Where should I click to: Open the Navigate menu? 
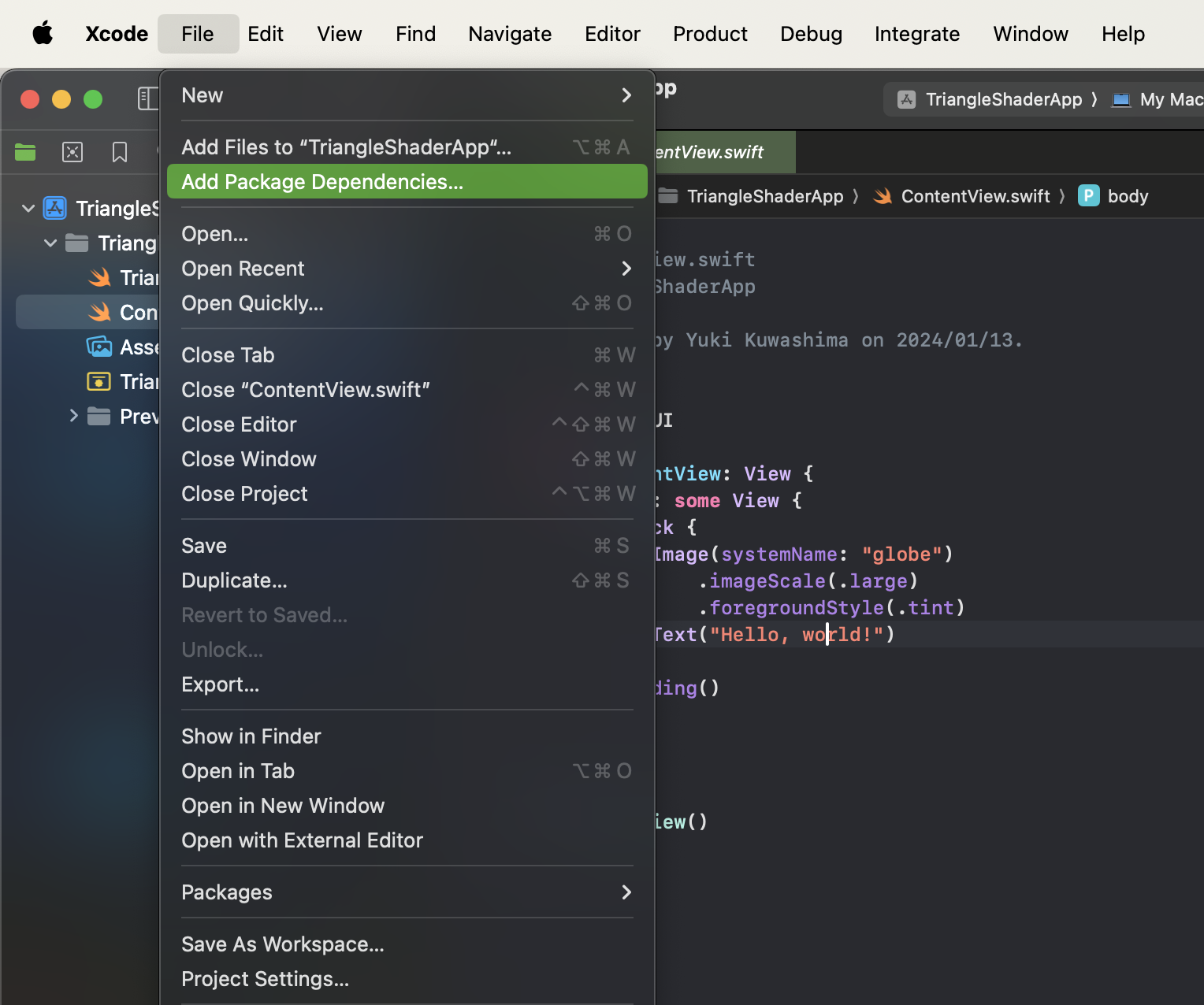pos(510,34)
